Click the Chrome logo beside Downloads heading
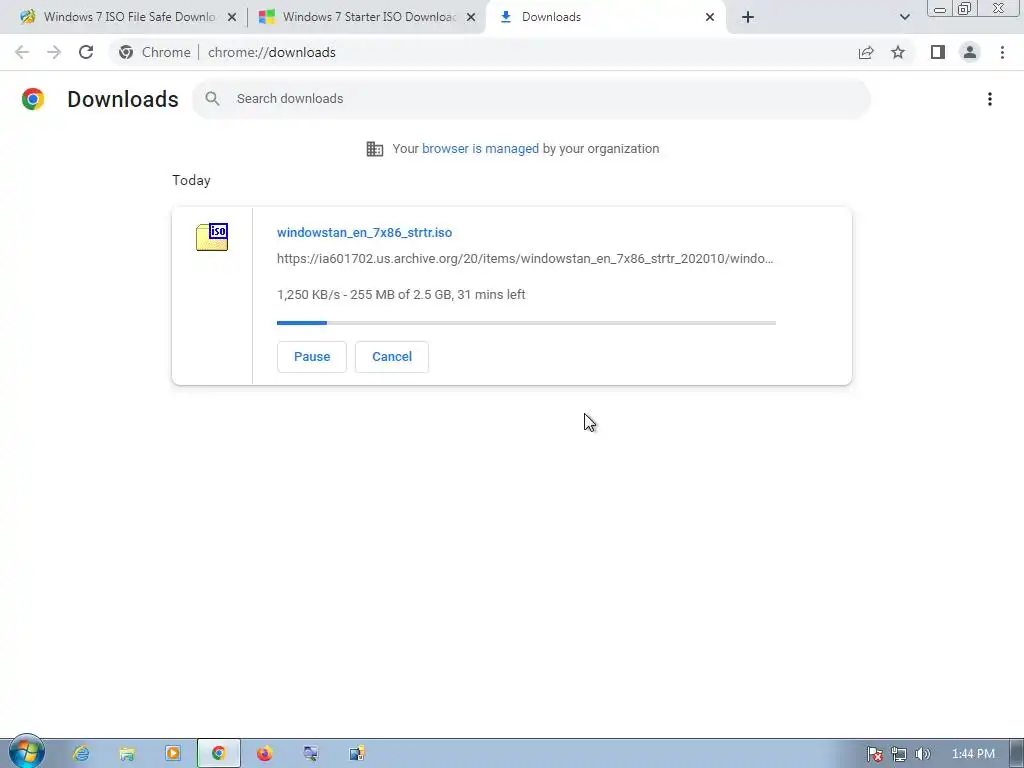This screenshot has width=1024, height=768. point(33,99)
